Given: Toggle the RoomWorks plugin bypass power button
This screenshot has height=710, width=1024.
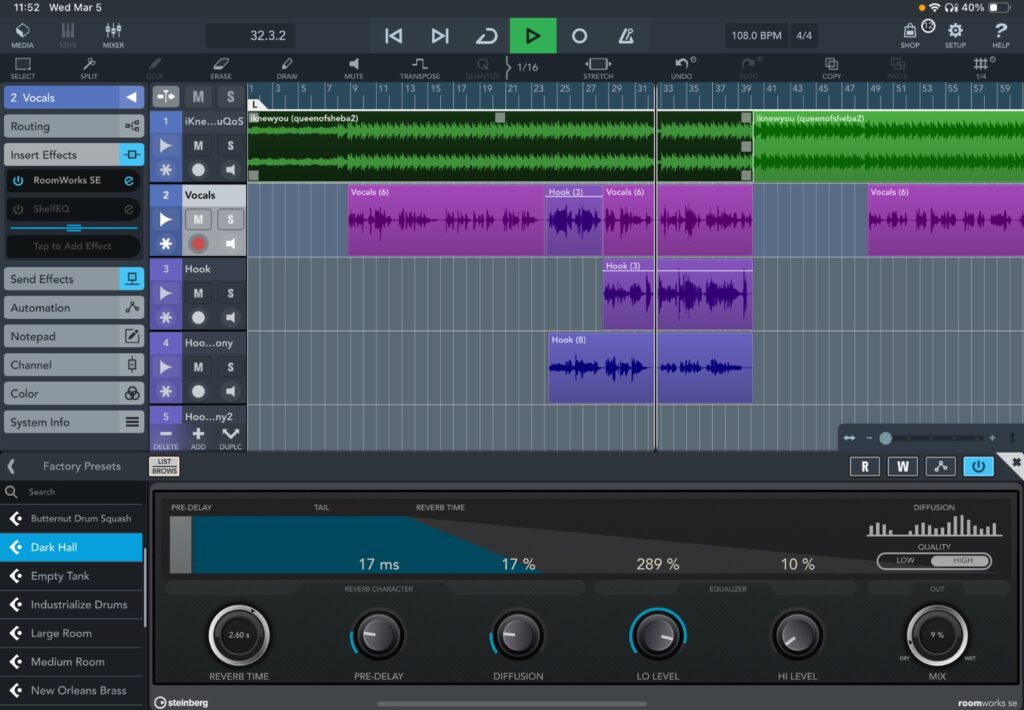Looking at the screenshot, I should [978, 466].
